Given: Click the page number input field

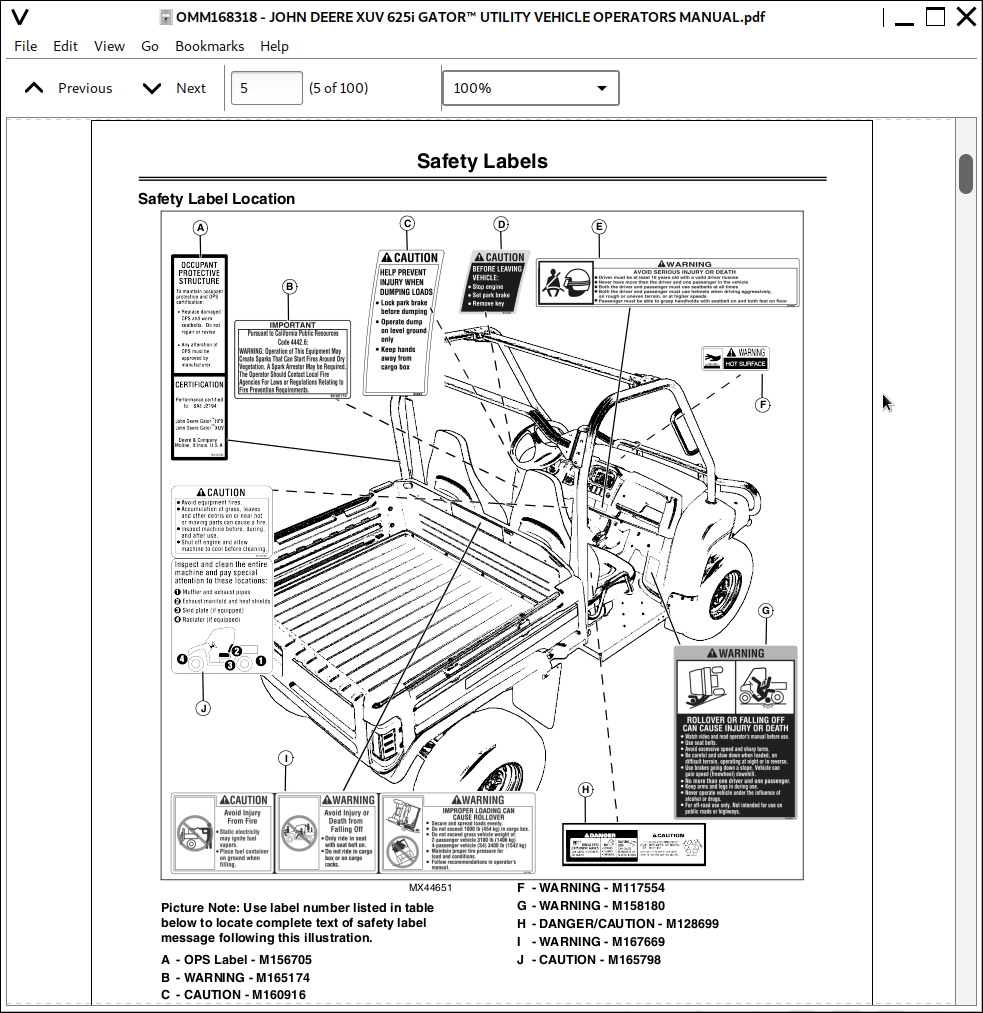Looking at the screenshot, I should [x=266, y=88].
